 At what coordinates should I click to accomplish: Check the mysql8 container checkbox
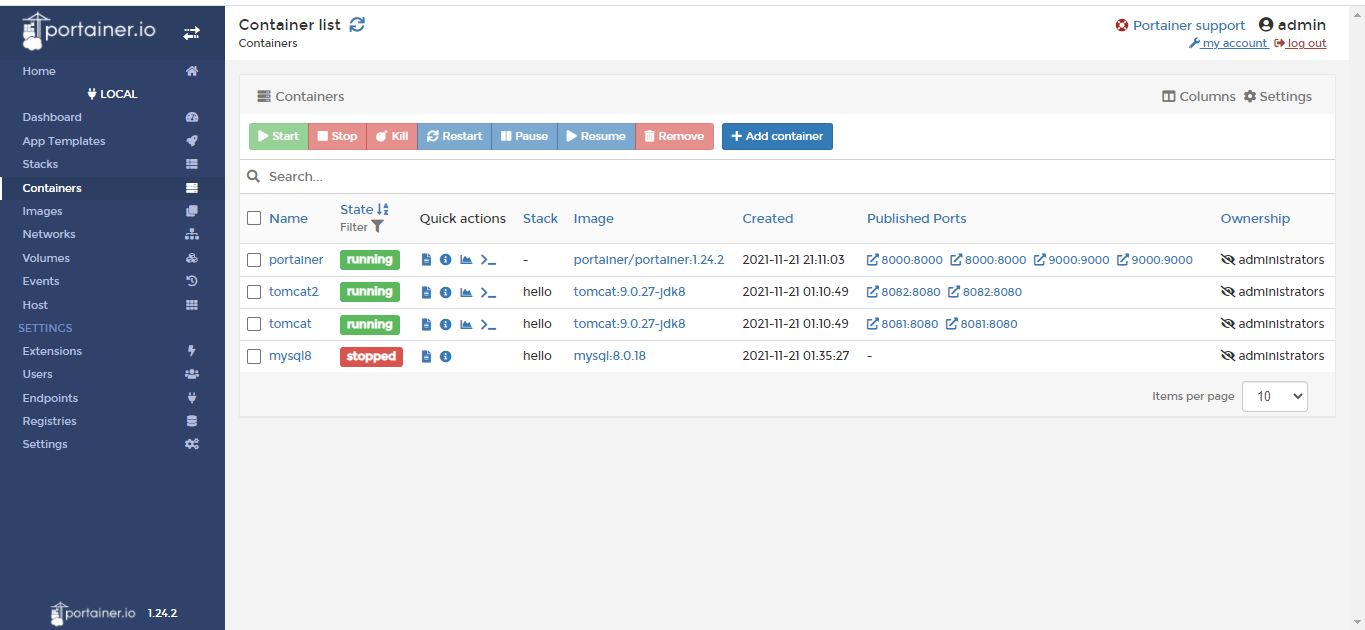[x=254, y=356]
